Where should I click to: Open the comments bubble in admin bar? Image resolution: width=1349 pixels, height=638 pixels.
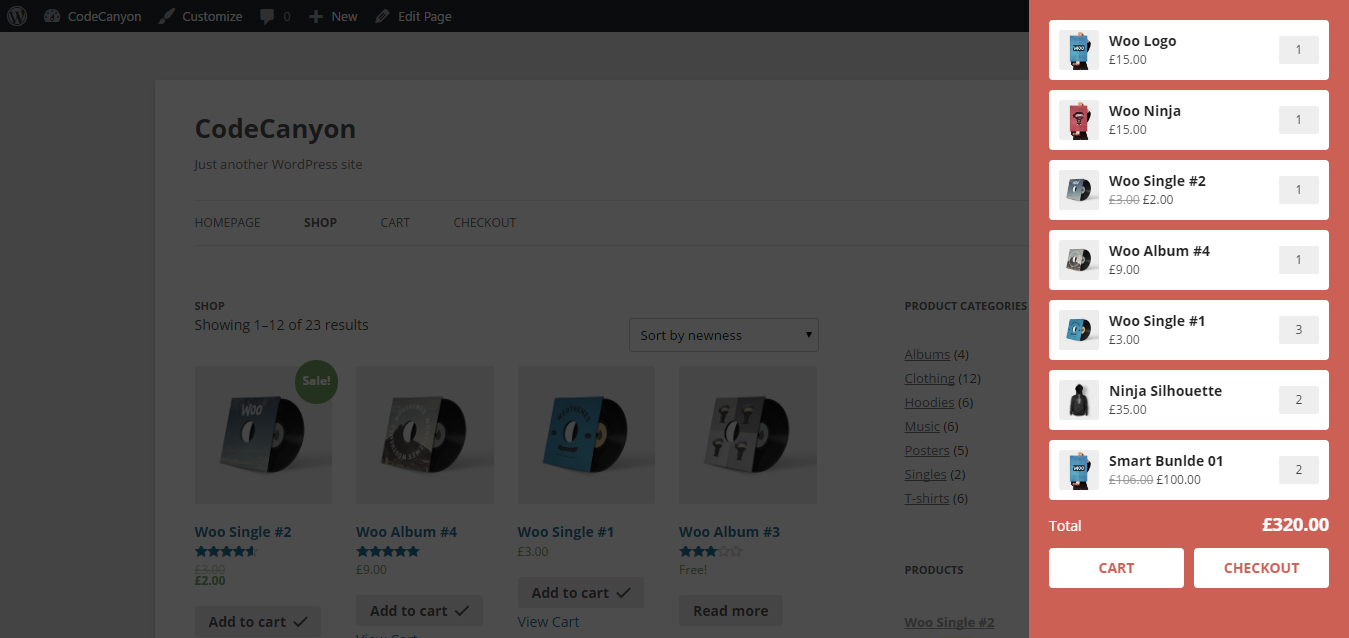coord(275,16)
